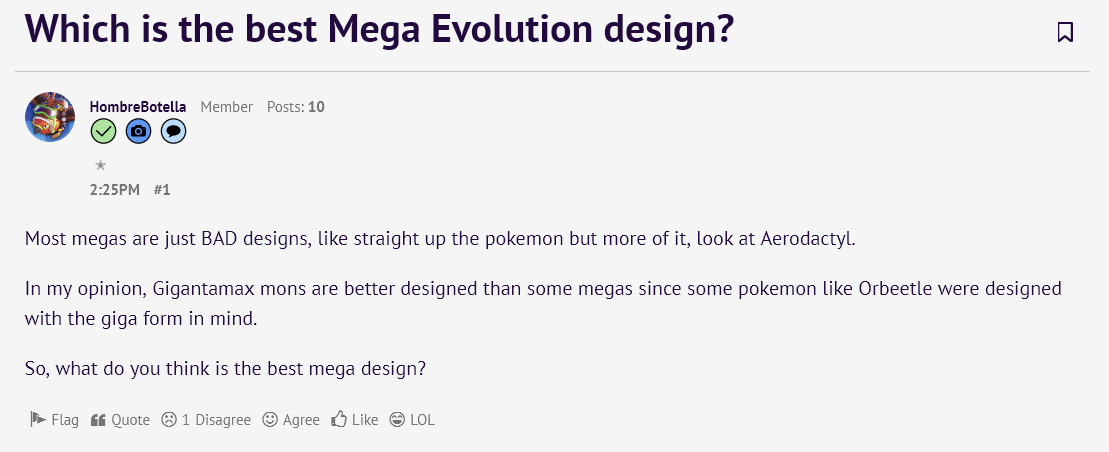Visit HombreBotella's profile via username
The image size is (1109, 452).
point(138,107)
